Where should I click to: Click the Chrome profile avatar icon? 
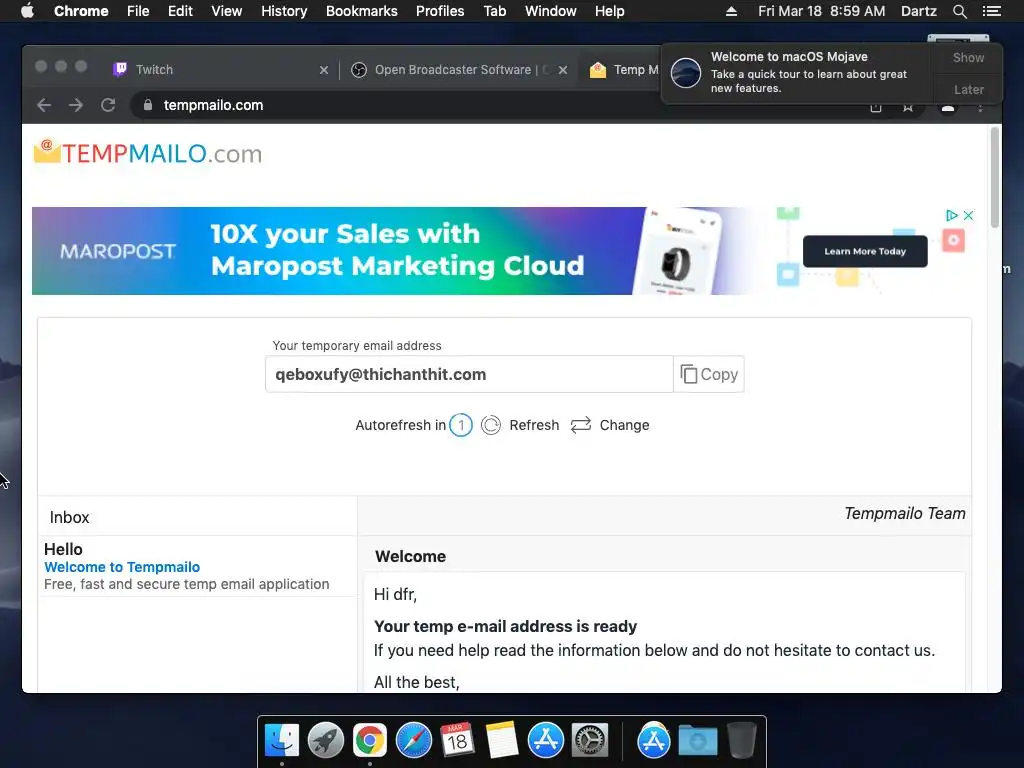coord(948,108)
